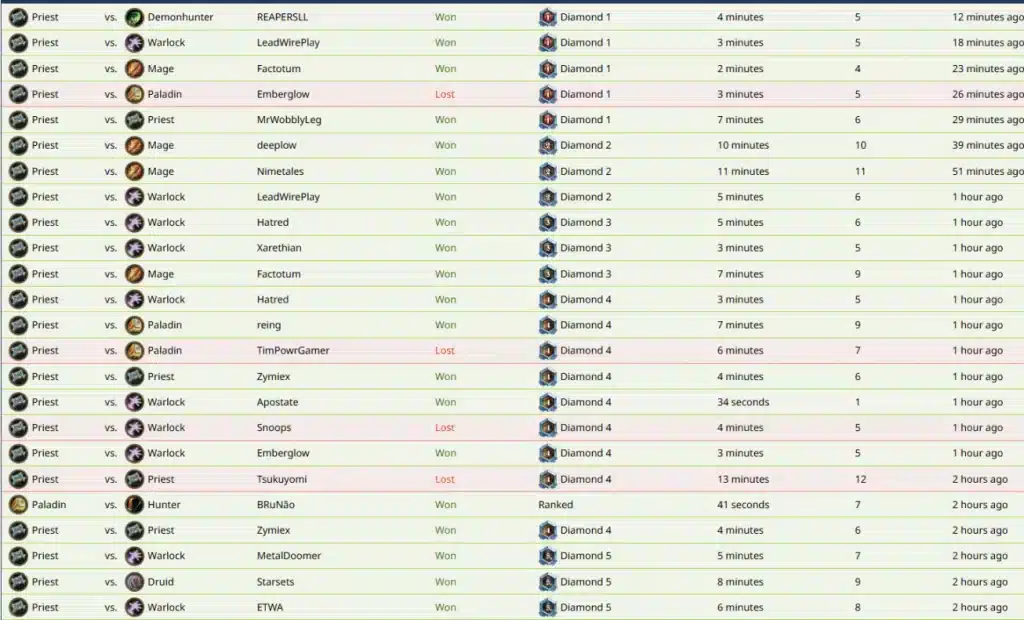The width and height of the screenshot is (1024, 620).
Task: Click the Diamond 3 rank badge for Xarethian
Action: (547, 248)
